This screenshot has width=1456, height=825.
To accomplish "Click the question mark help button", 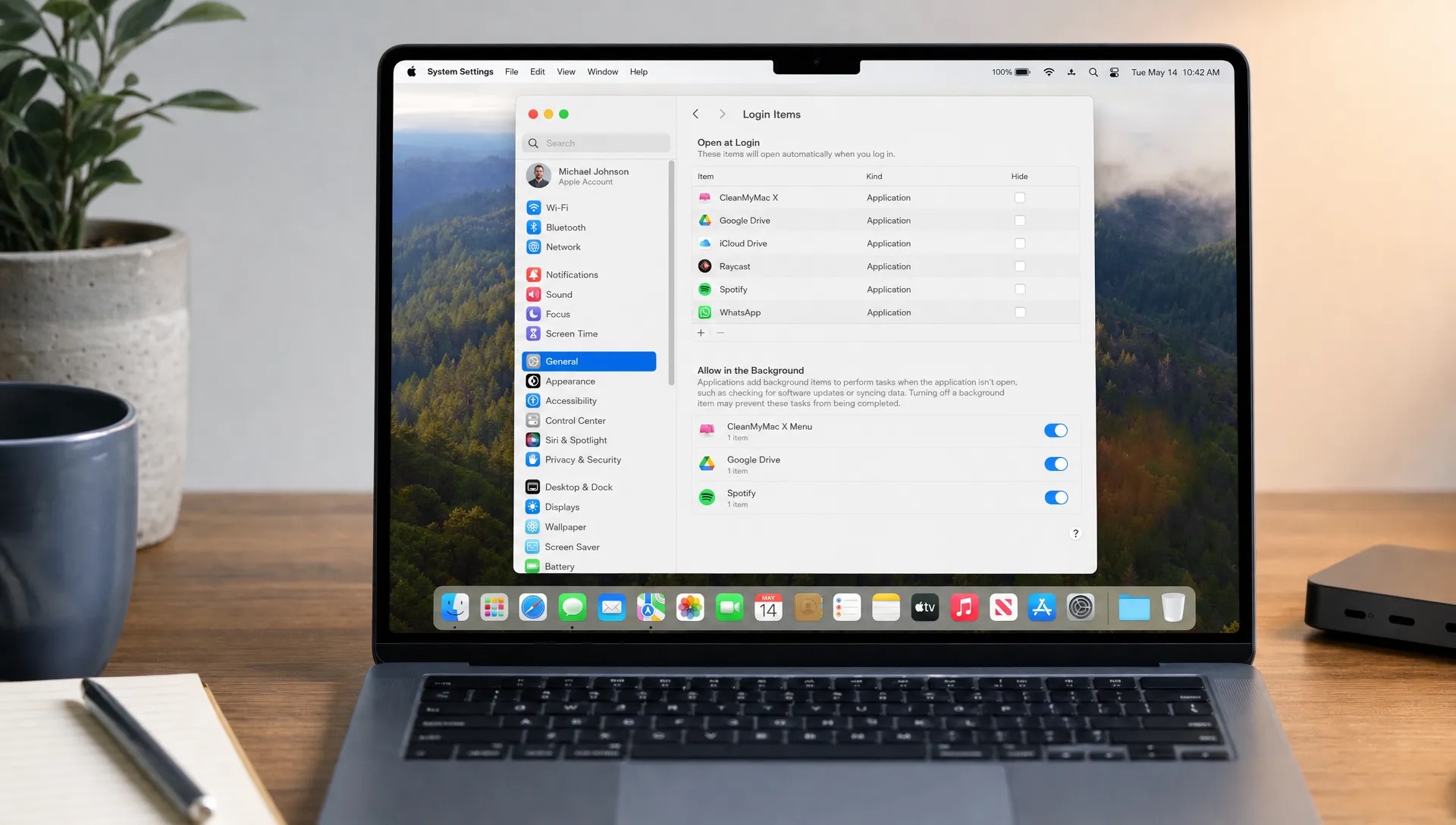I will [1075, 534].
